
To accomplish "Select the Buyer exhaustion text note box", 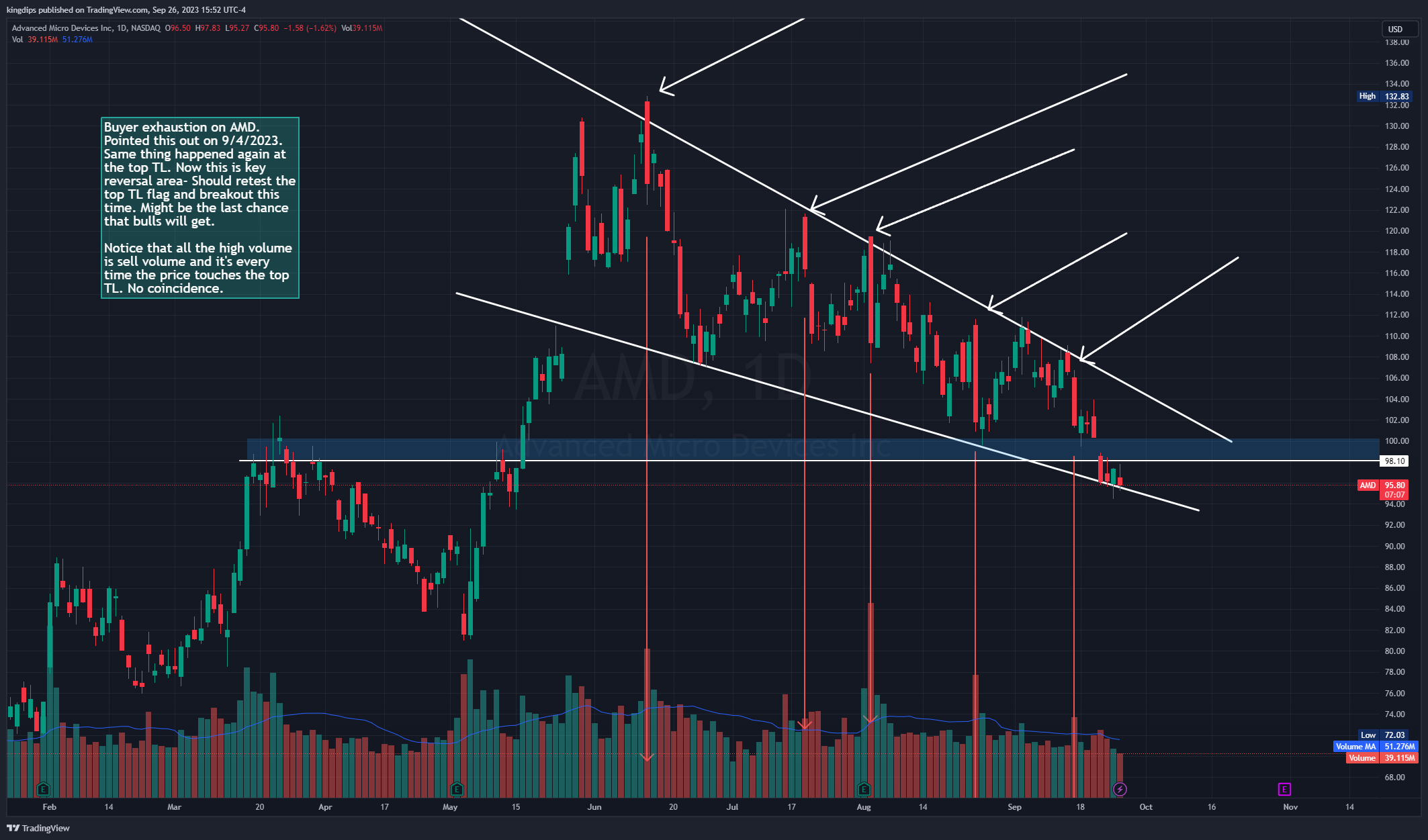I will click(x=199, y=207).
